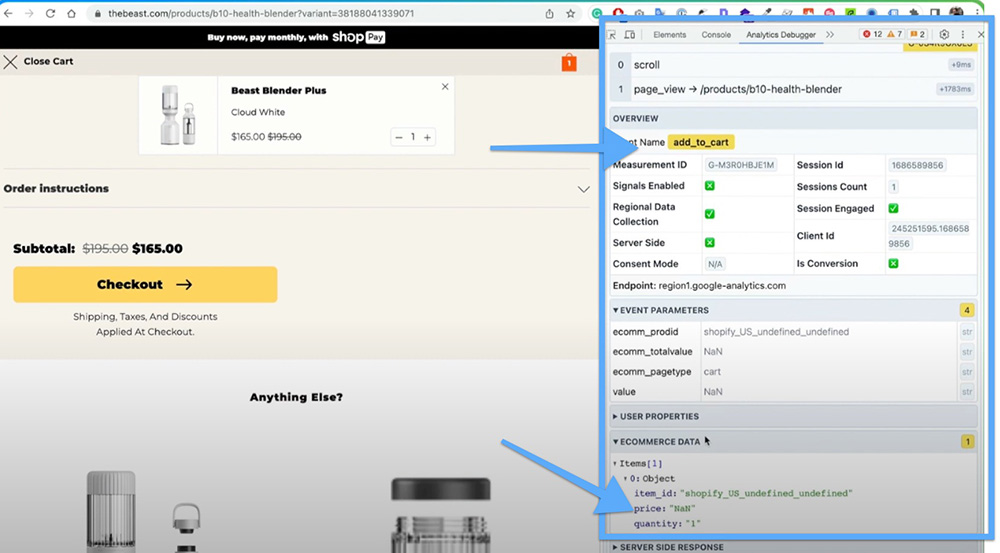Click the Beast Blender Plus product title
The width and height of the screenshot is (1000, 553).
[x=279, y=91]
